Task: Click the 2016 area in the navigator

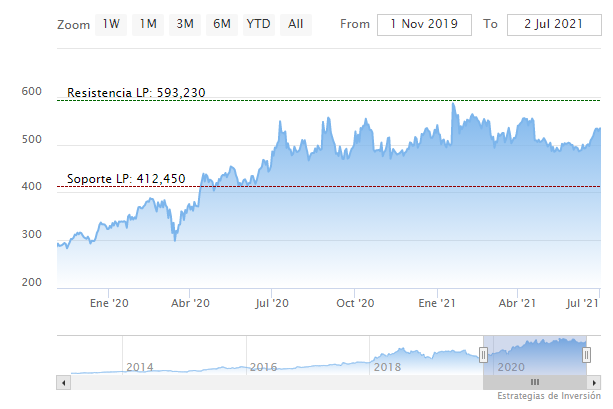Action: 263,367
